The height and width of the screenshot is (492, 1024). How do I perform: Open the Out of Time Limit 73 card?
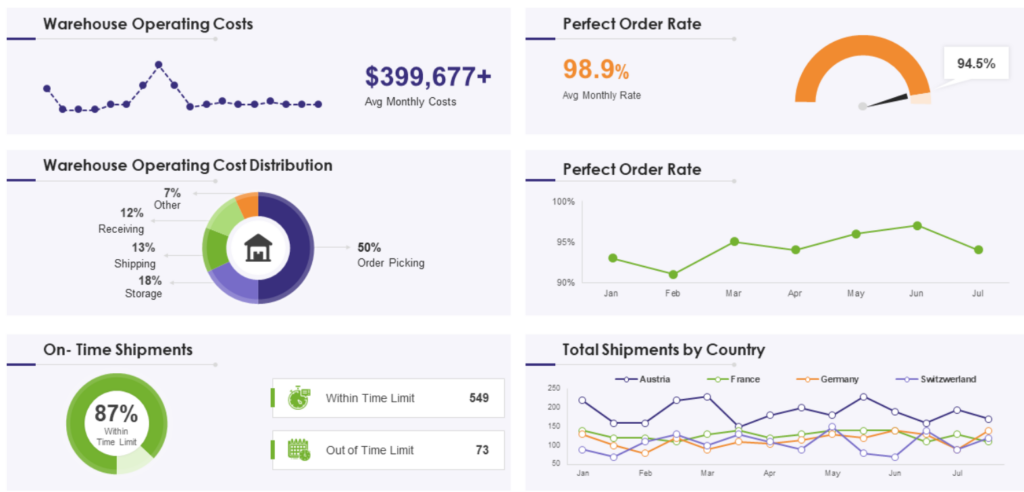pyautogui.click(x=387, y=450)
